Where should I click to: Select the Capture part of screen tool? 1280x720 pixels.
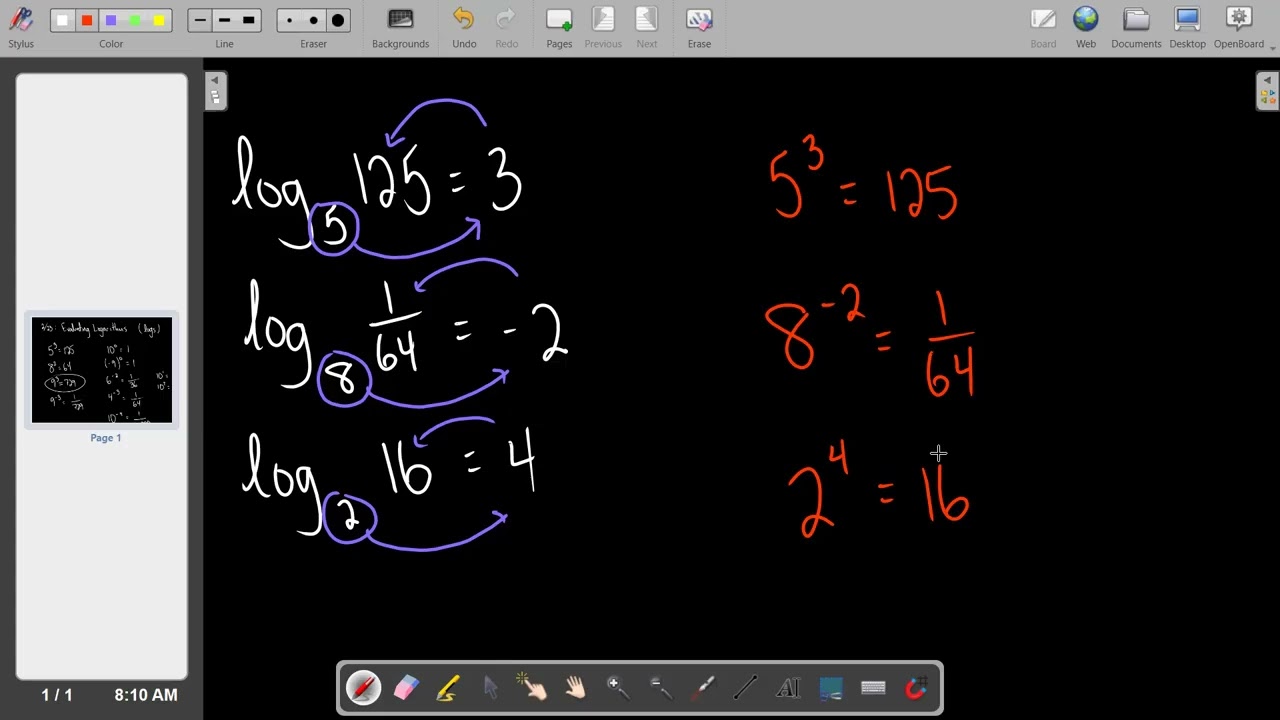coord(830,688)
